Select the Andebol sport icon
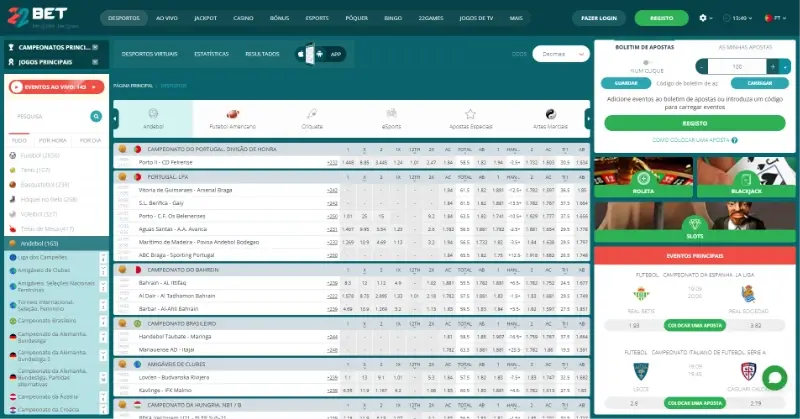 point(153,115)
